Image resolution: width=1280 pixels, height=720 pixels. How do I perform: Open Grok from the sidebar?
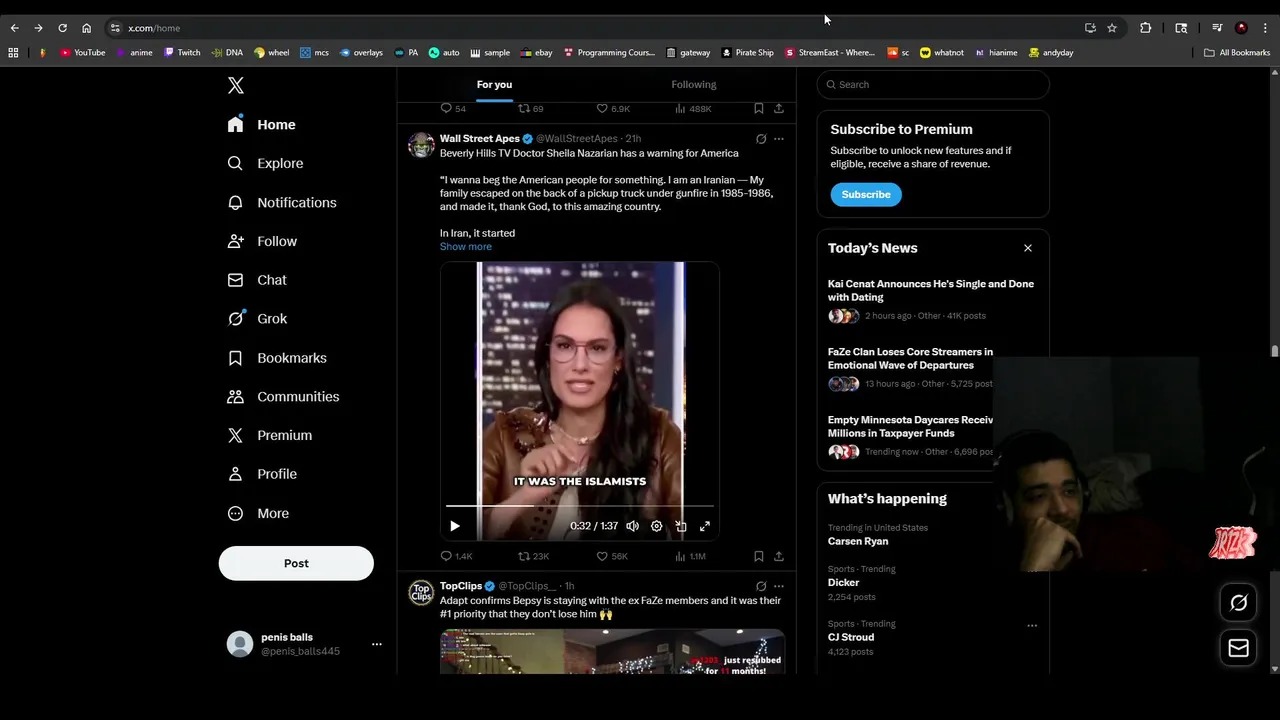[258, 319]
